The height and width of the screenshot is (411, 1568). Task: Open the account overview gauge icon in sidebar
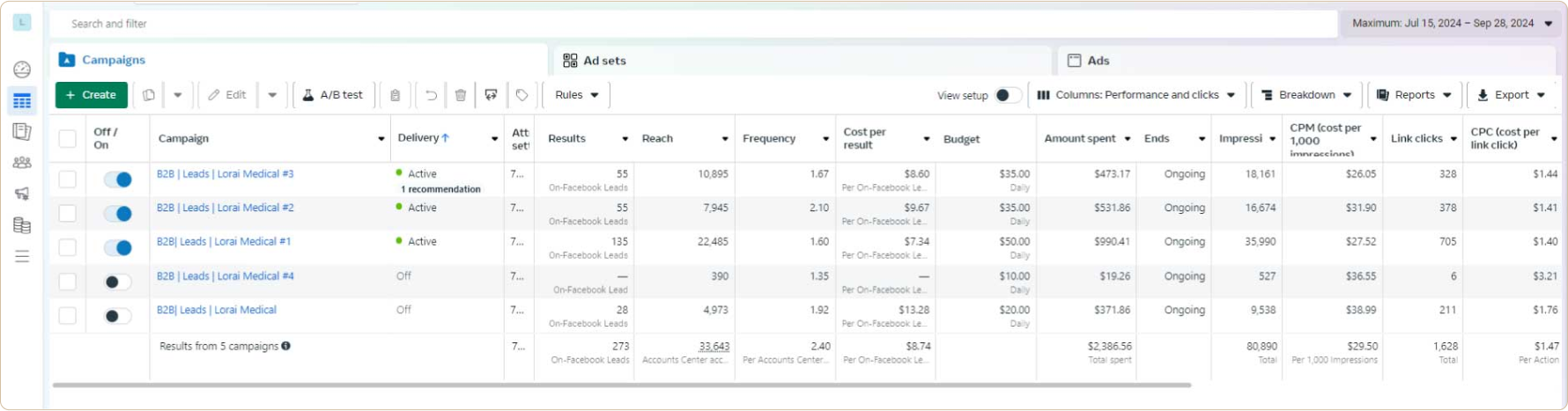click(22, 70)
